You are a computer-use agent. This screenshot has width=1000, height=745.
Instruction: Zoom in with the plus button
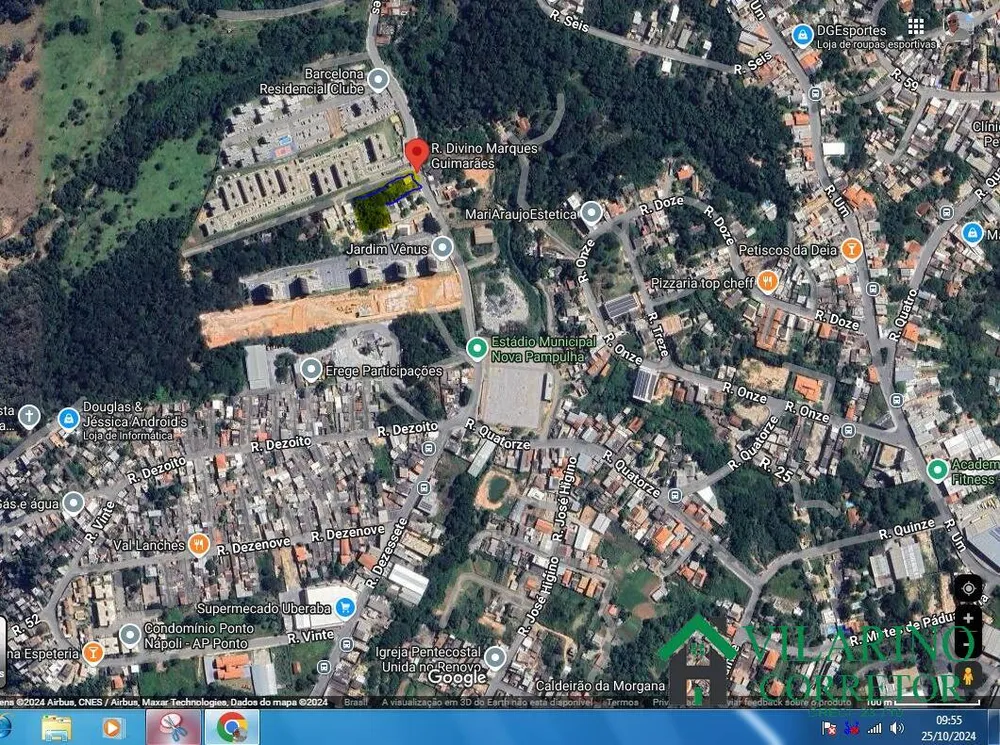pos(967,618)
